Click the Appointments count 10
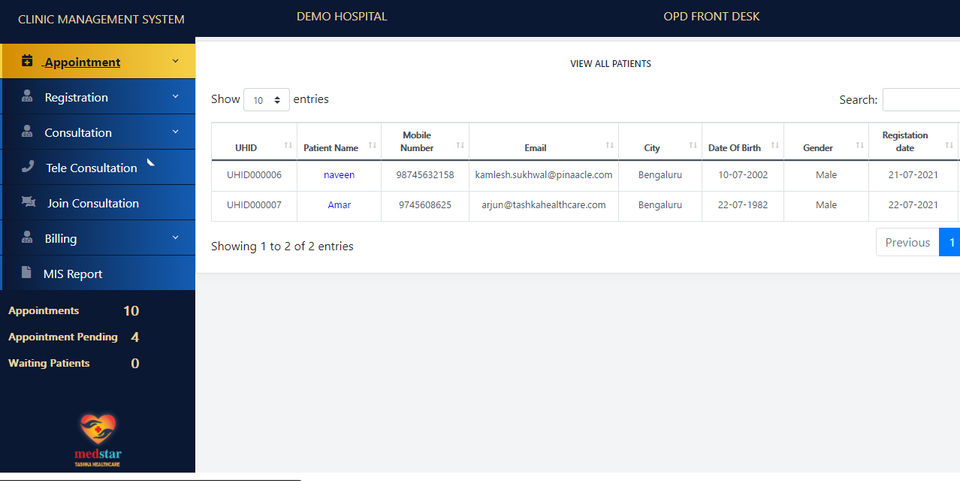Image resolution: width=960 pixels, height=481 pixels. 131,311
